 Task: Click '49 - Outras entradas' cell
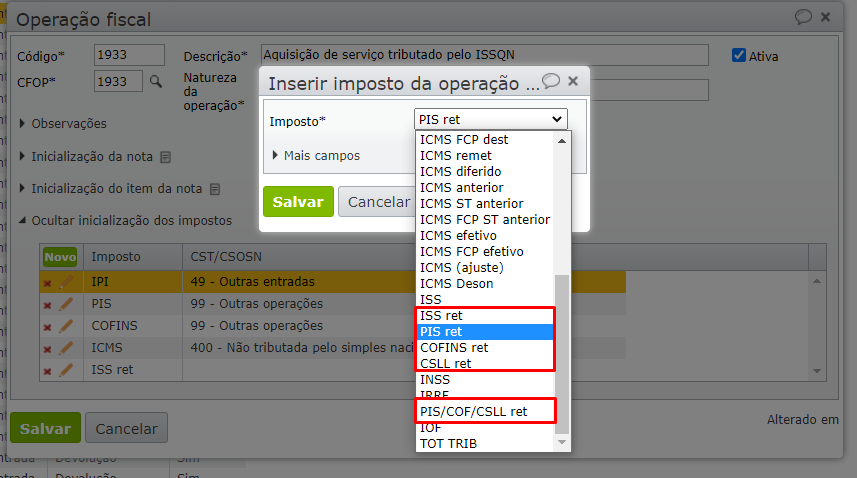pos(253,282)
